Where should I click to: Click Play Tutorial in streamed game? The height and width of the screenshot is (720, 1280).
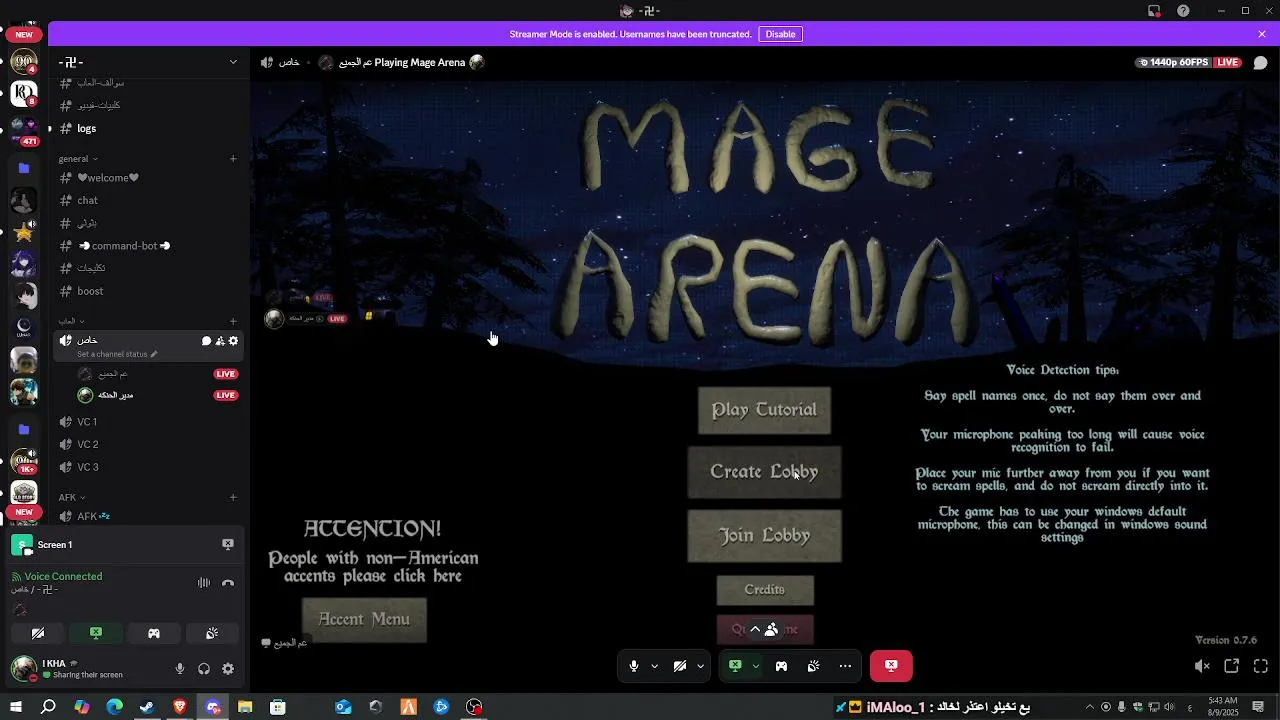[764, 410]
